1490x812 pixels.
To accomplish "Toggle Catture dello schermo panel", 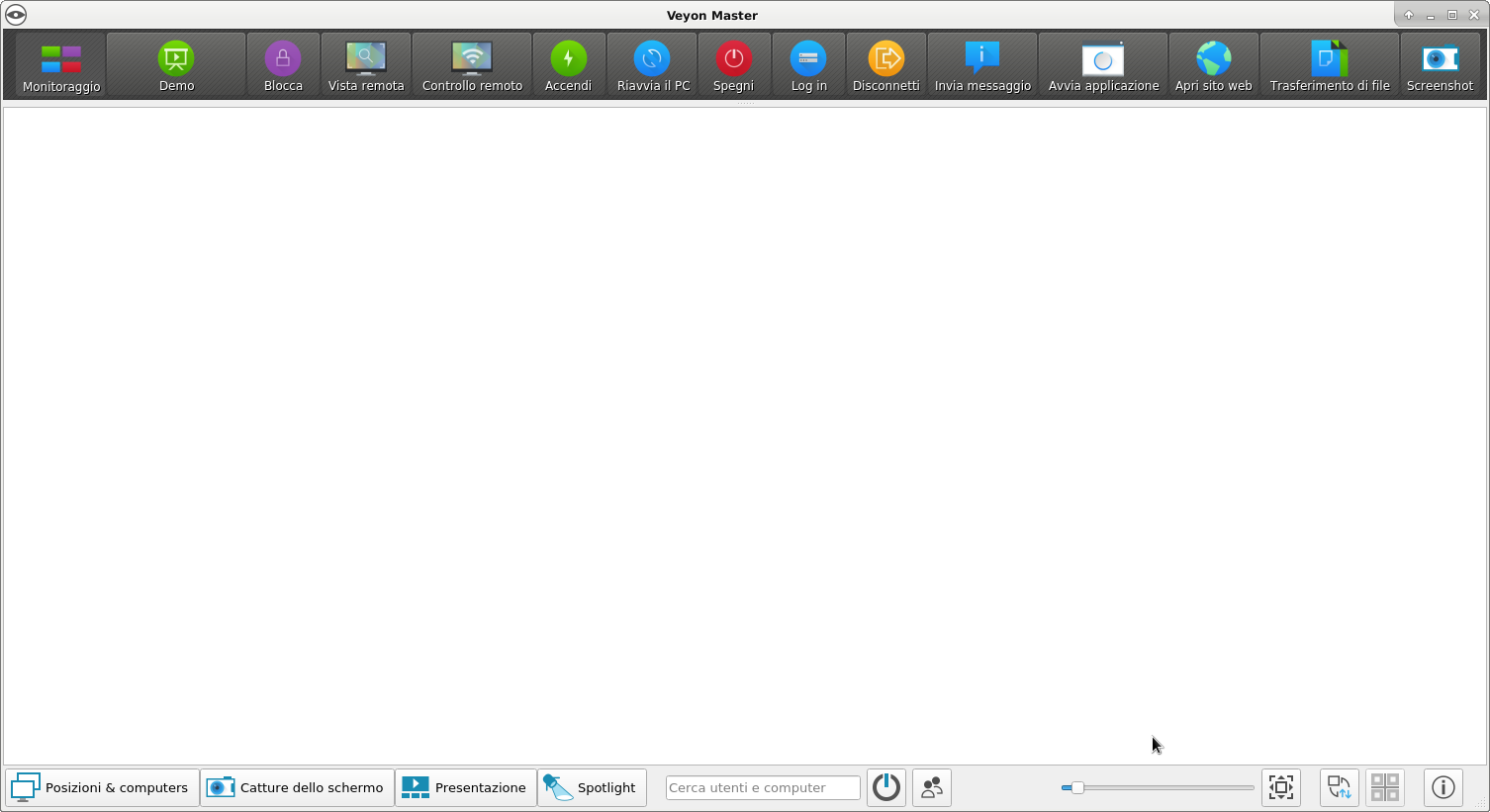I will 297,788.
